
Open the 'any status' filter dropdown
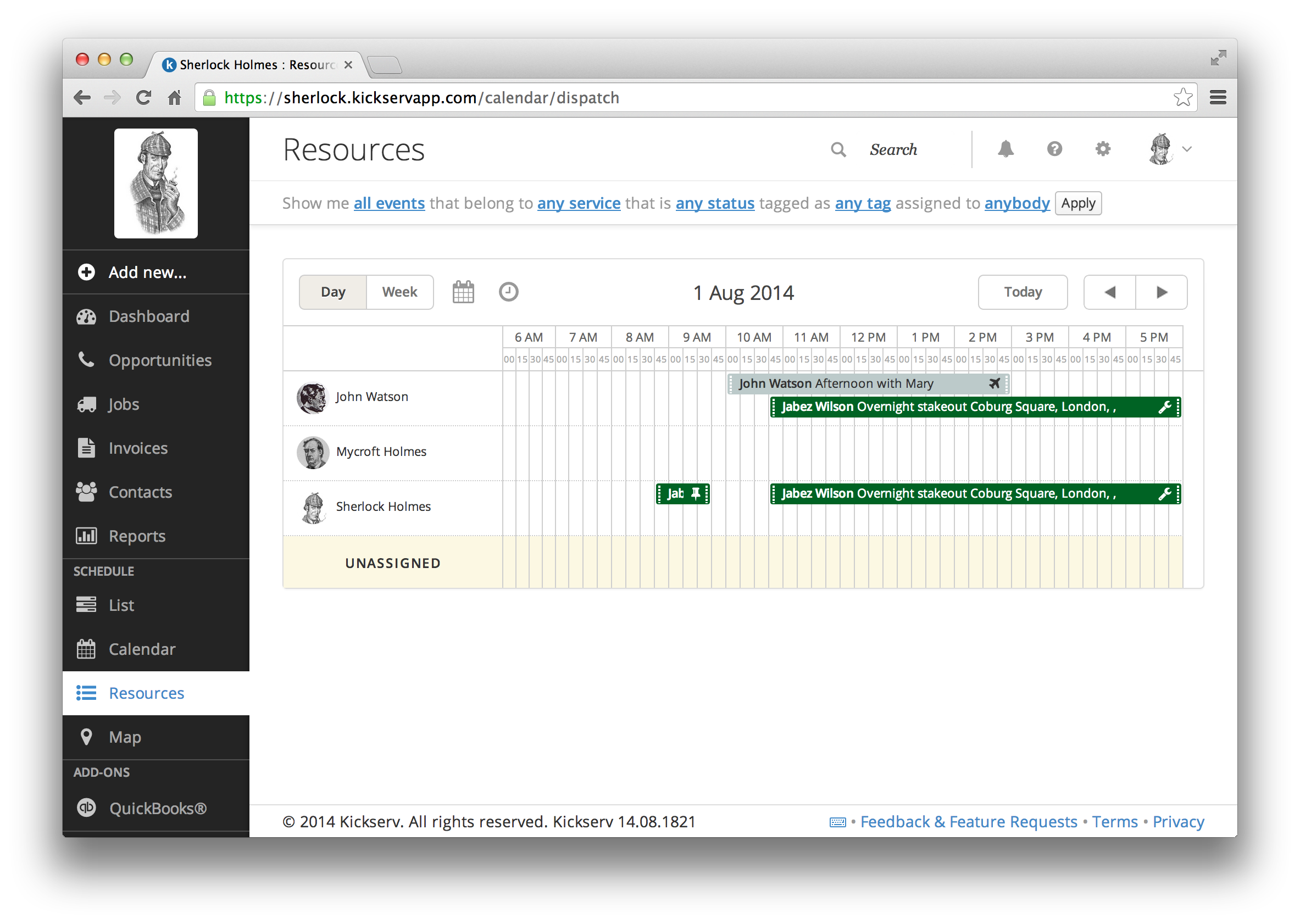(x=715, y=203)
